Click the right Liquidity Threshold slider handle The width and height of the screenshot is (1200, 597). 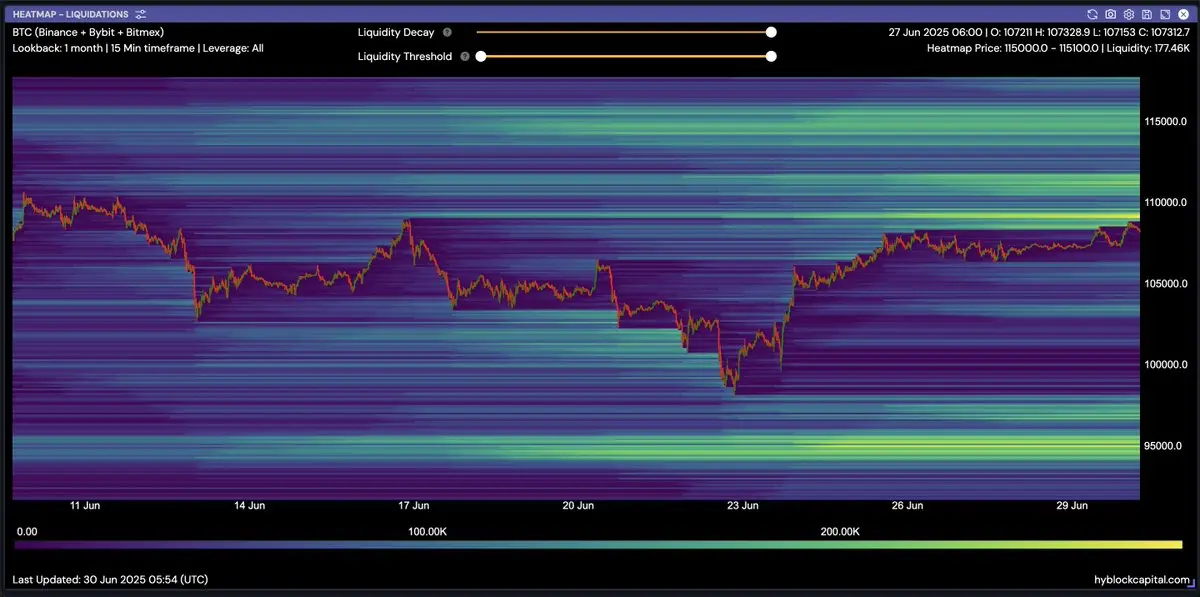click(x=771, y=56)
